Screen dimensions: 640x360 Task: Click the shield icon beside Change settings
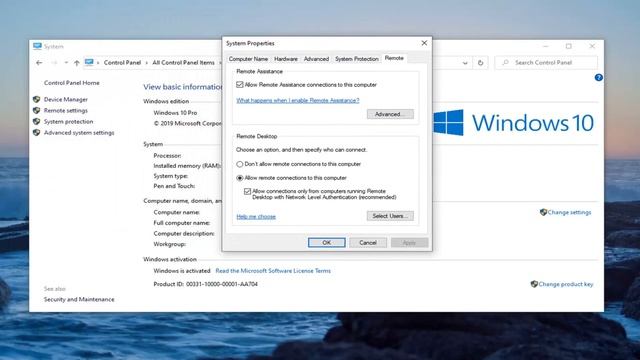(543, 212)
